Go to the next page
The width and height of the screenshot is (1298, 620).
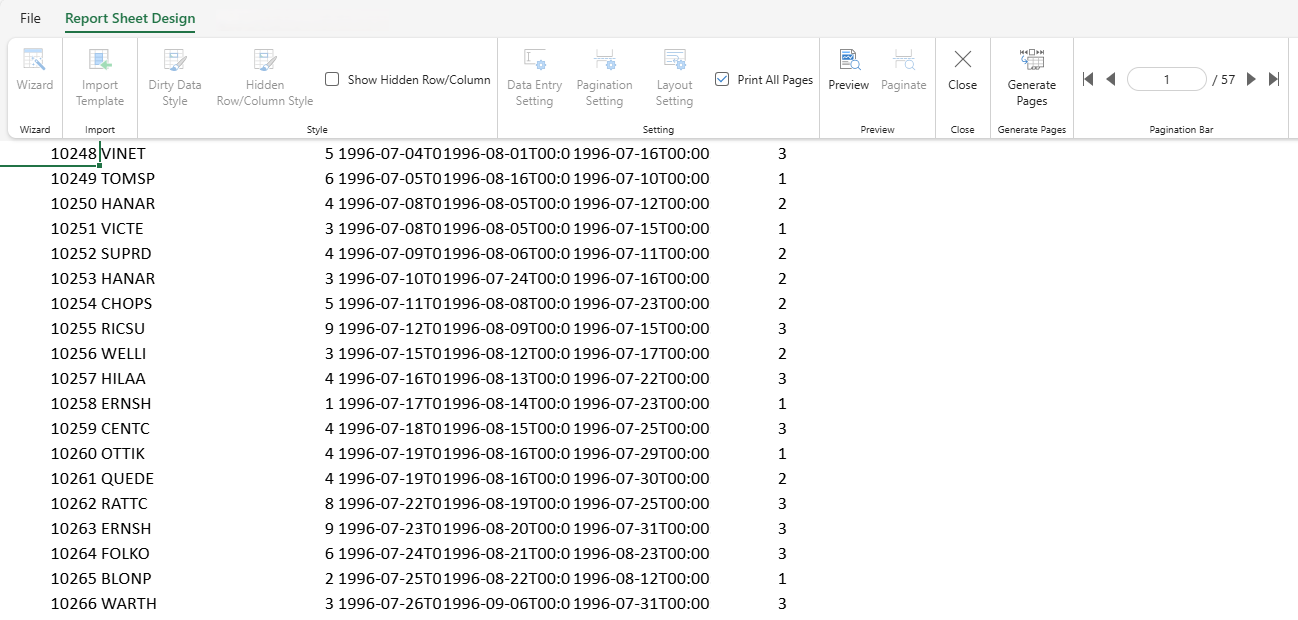(1251, 79)
